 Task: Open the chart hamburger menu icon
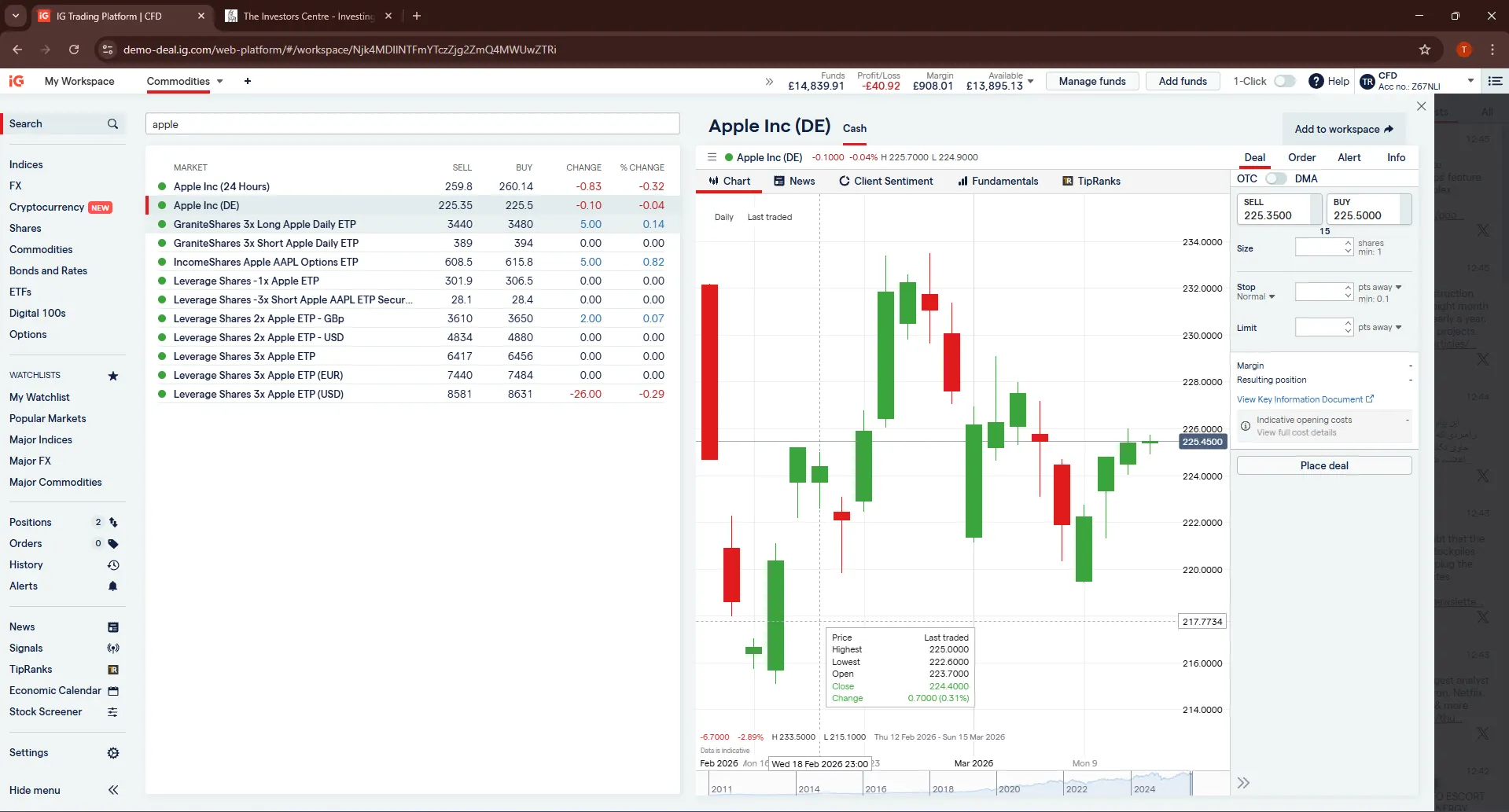coord(712,157)
